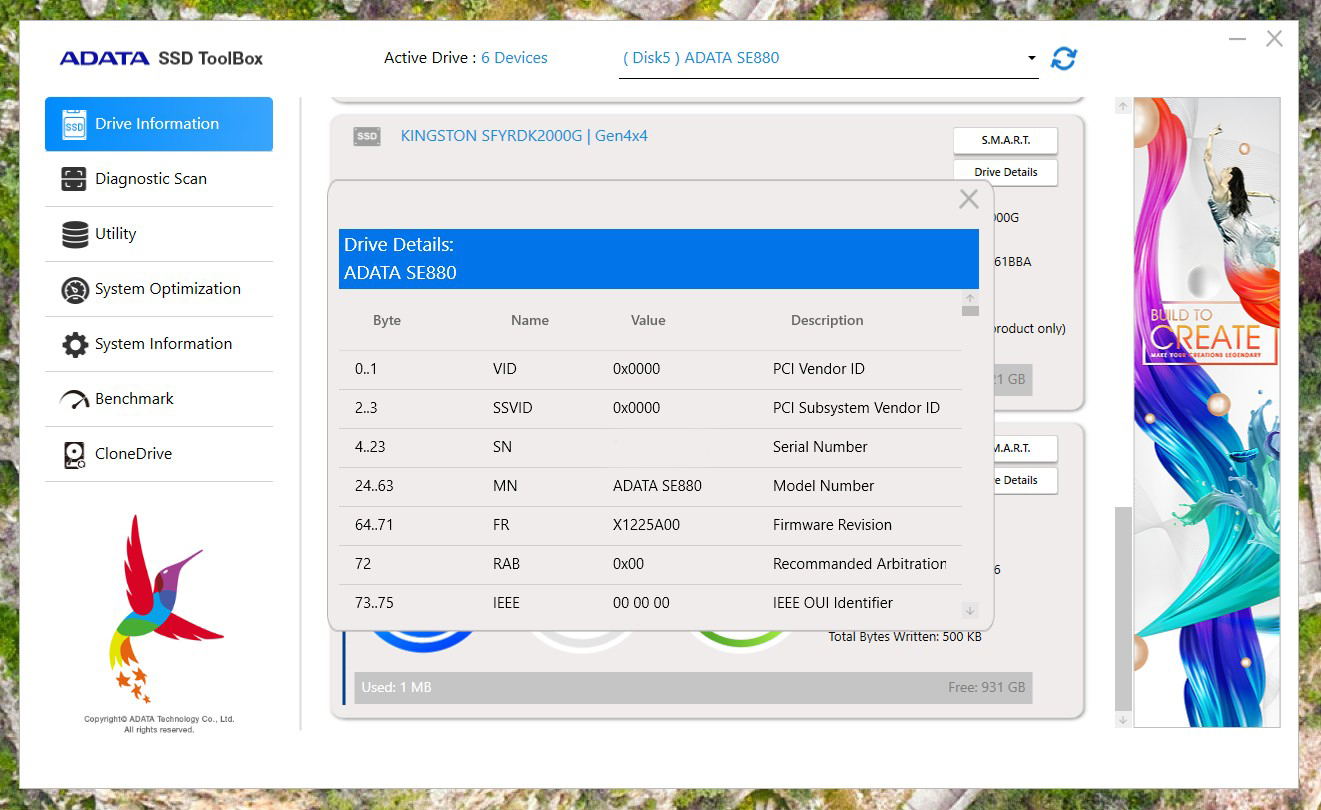Open the Build to Create advertisement banner
This screenshot has width=1321, height=810.
(1206, 411)
